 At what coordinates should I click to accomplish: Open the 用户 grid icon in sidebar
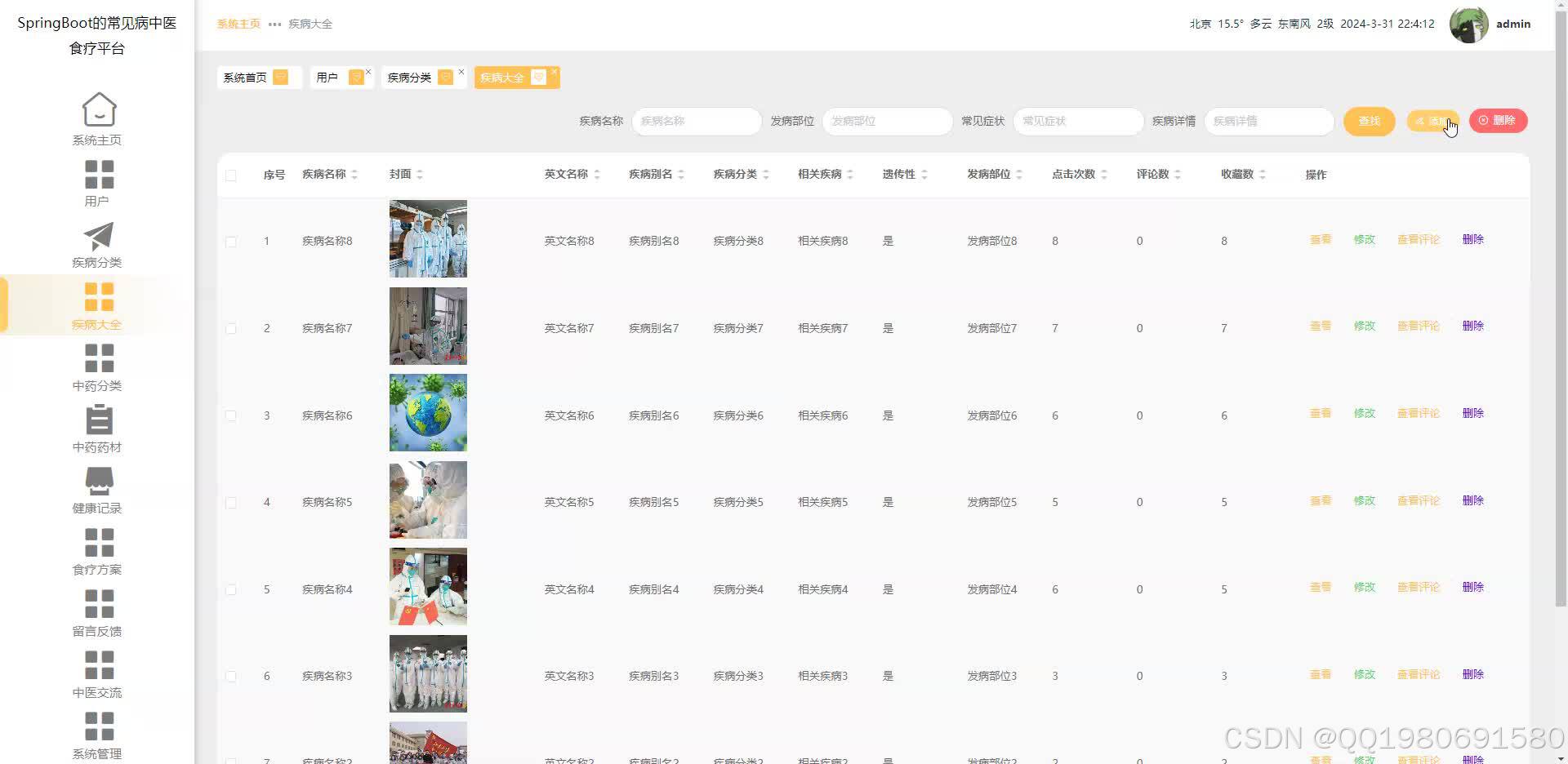(99, 175)
